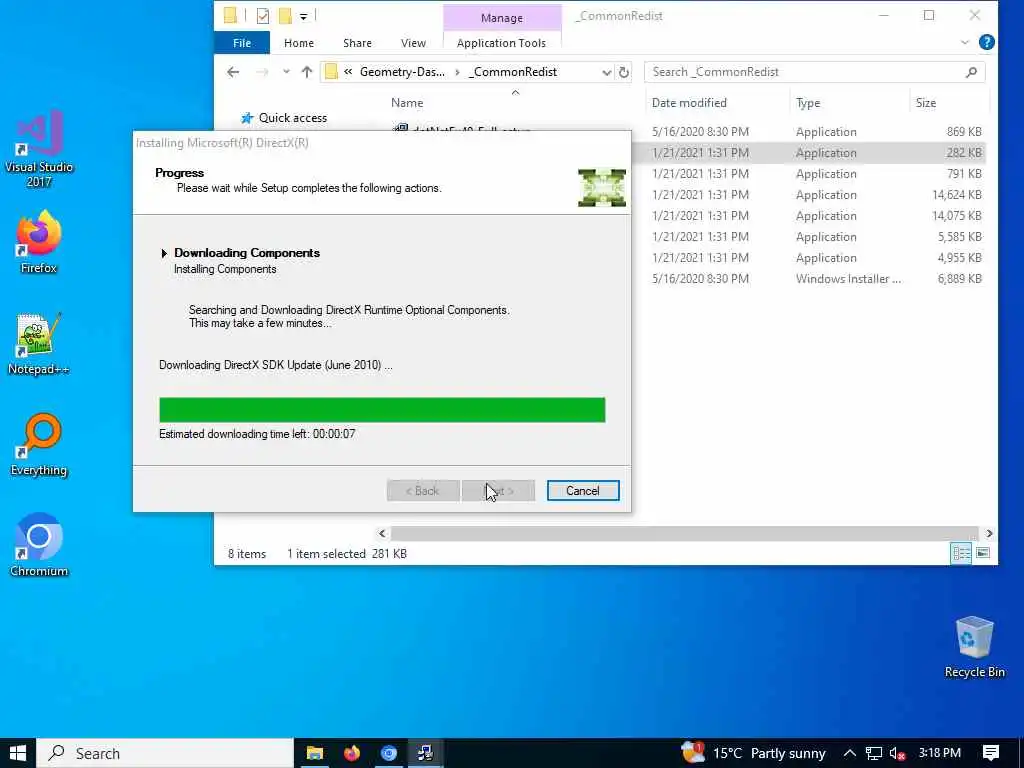
Task: Open the network status tray icon
Action: click(x=873, y=753)
